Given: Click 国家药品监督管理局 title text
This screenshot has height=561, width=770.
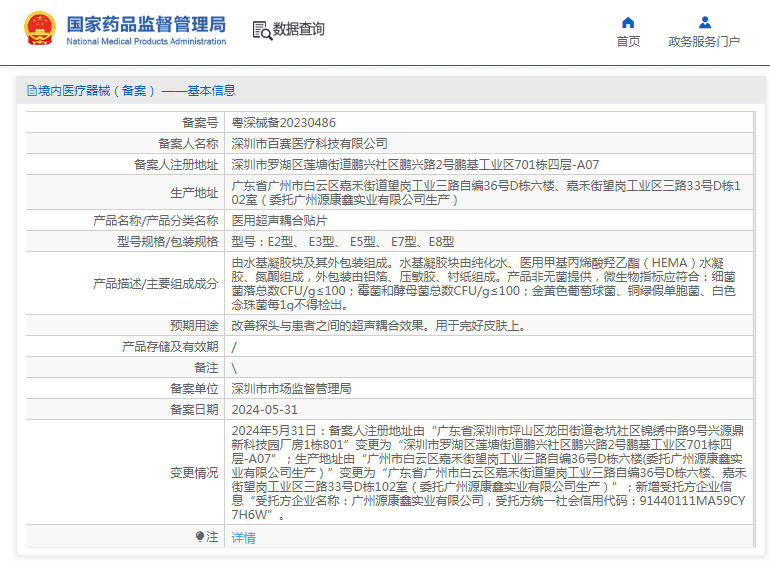Looking at the screenshot, I should pyautogui.click(x=146, y=24).
